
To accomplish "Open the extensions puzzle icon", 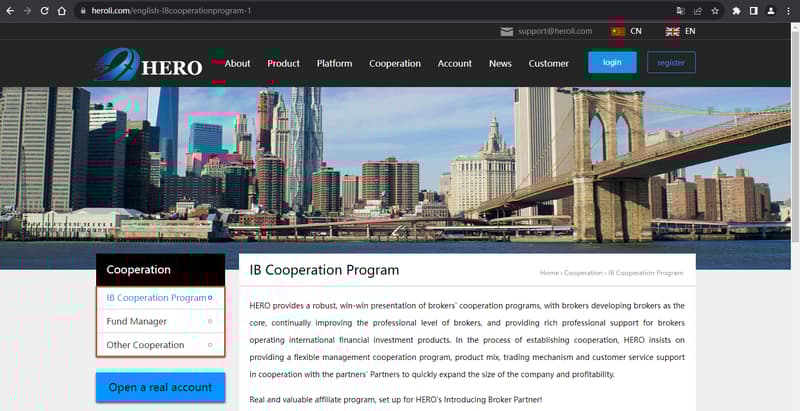I will tap(736, 11).
